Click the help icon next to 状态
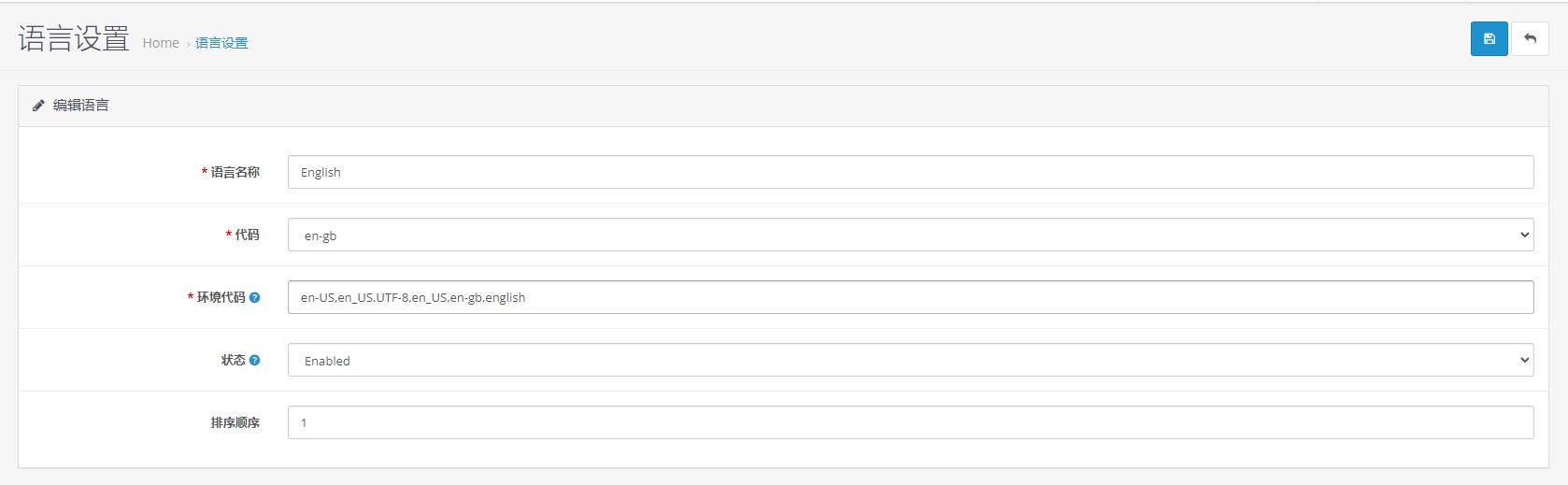 255,360
